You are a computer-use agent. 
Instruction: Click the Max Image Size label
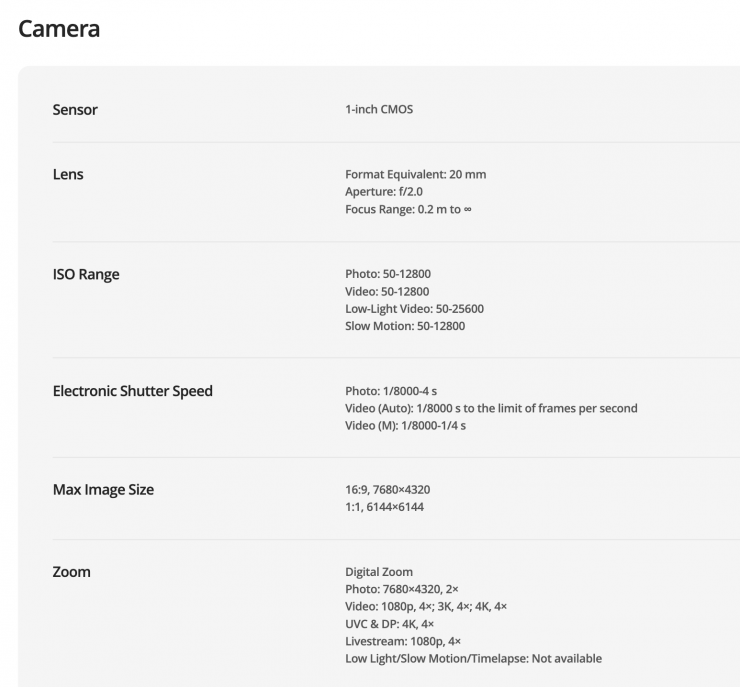[103, 490]
